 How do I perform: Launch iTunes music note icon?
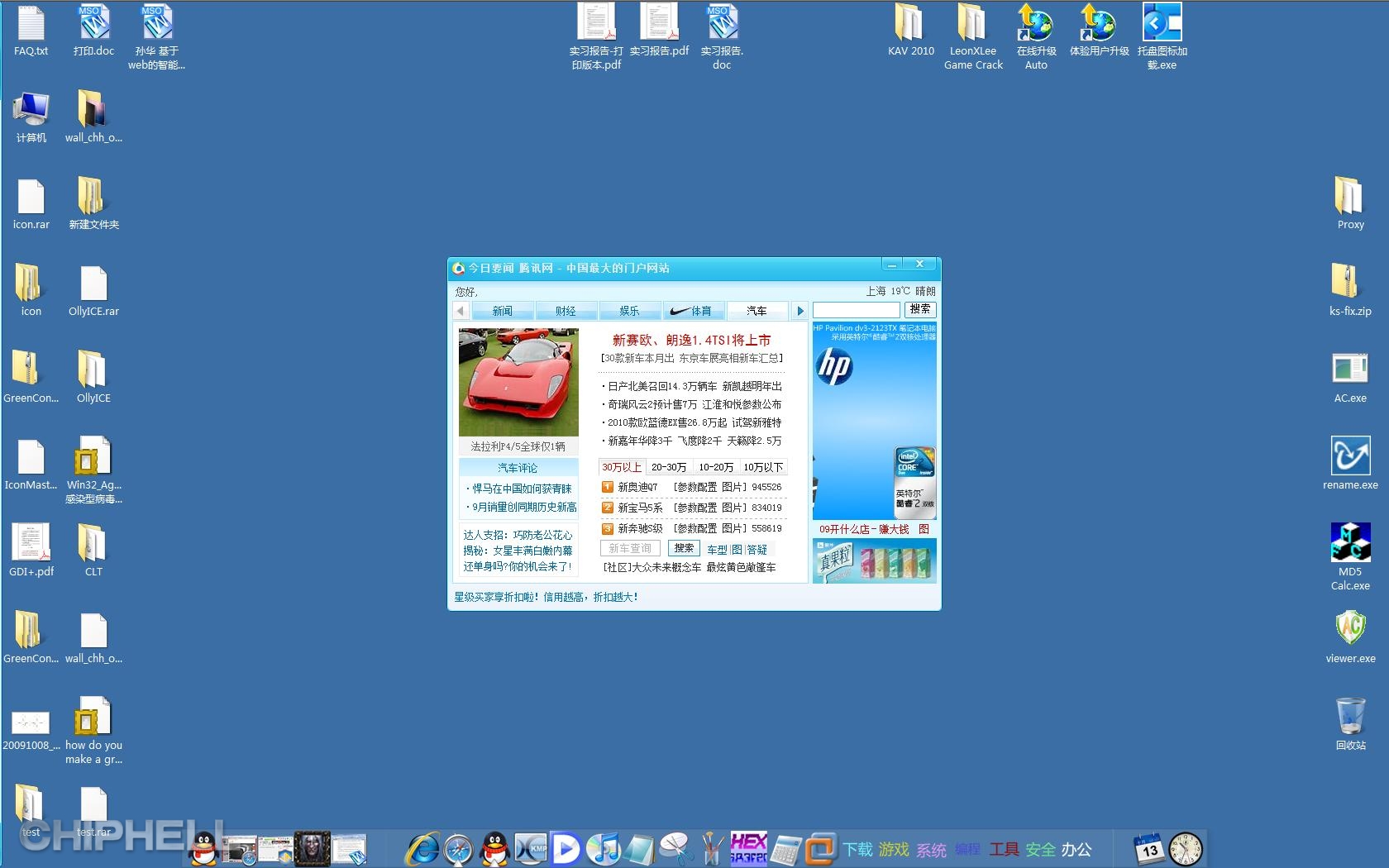tap(603, 849)
